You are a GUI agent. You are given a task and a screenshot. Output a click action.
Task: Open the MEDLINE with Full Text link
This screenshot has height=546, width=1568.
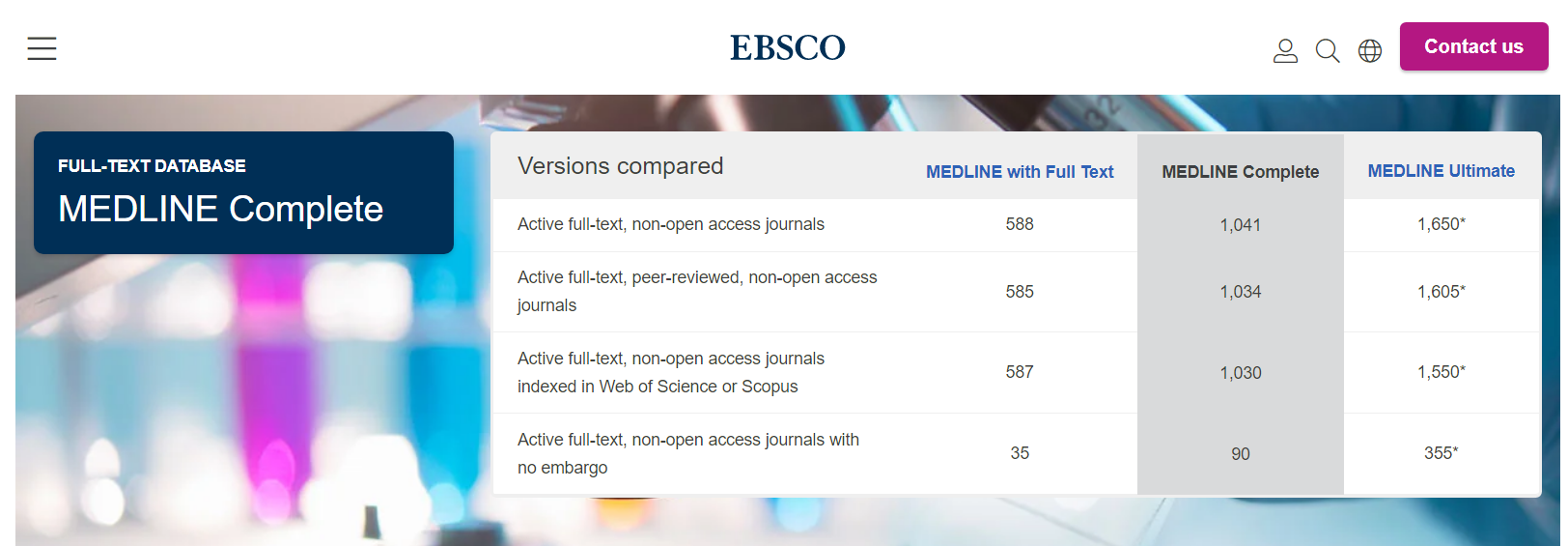1020,172
